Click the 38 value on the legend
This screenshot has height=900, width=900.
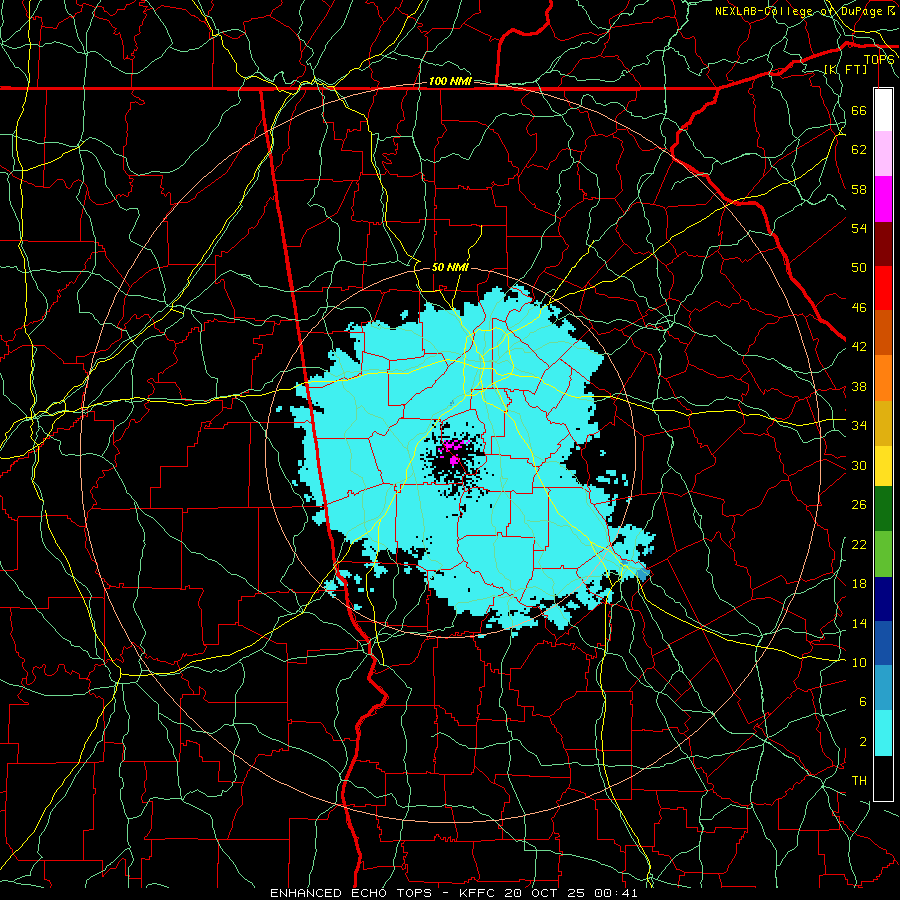point(859,386)
